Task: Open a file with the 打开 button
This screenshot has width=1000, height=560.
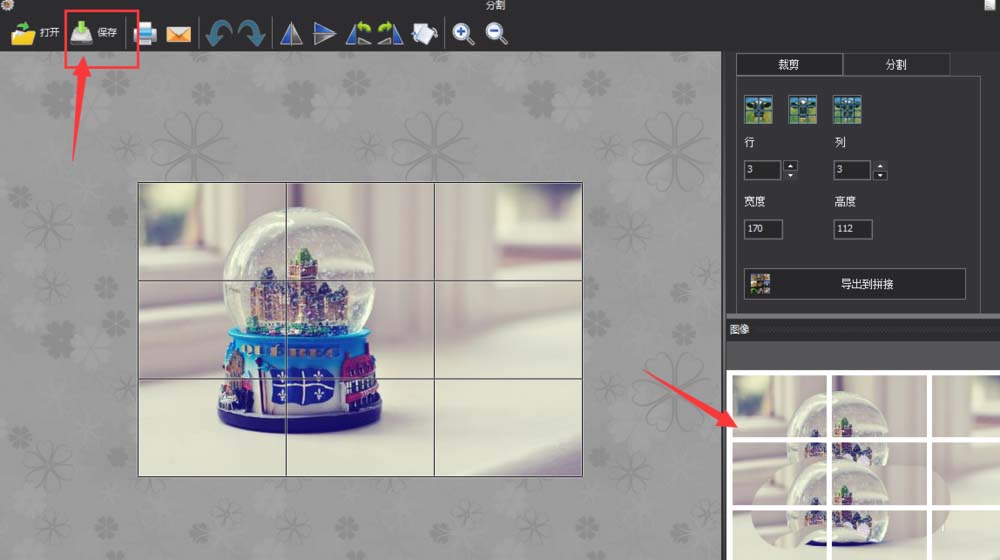Action: pos(35,33)
